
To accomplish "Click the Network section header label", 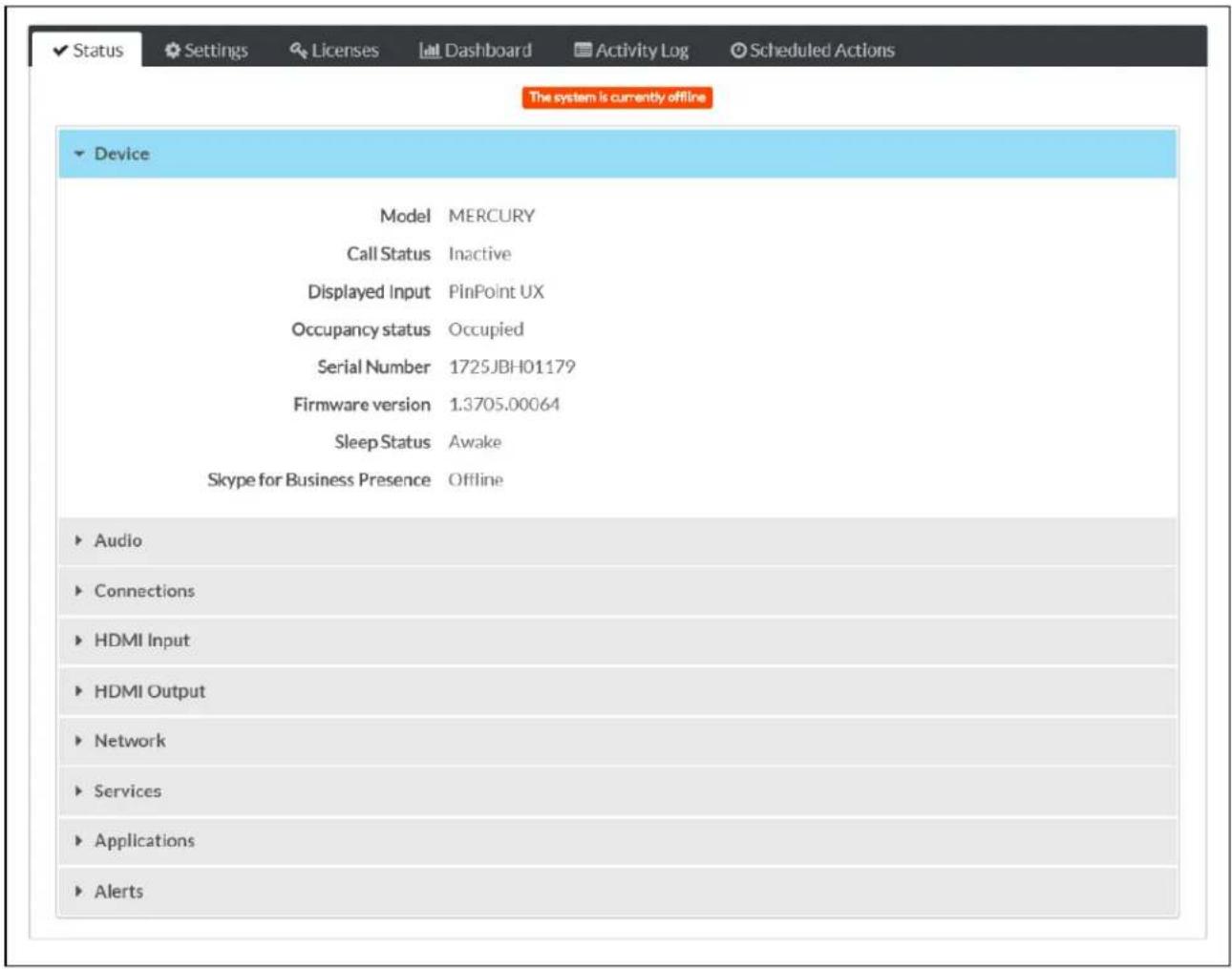I will 130,741.
